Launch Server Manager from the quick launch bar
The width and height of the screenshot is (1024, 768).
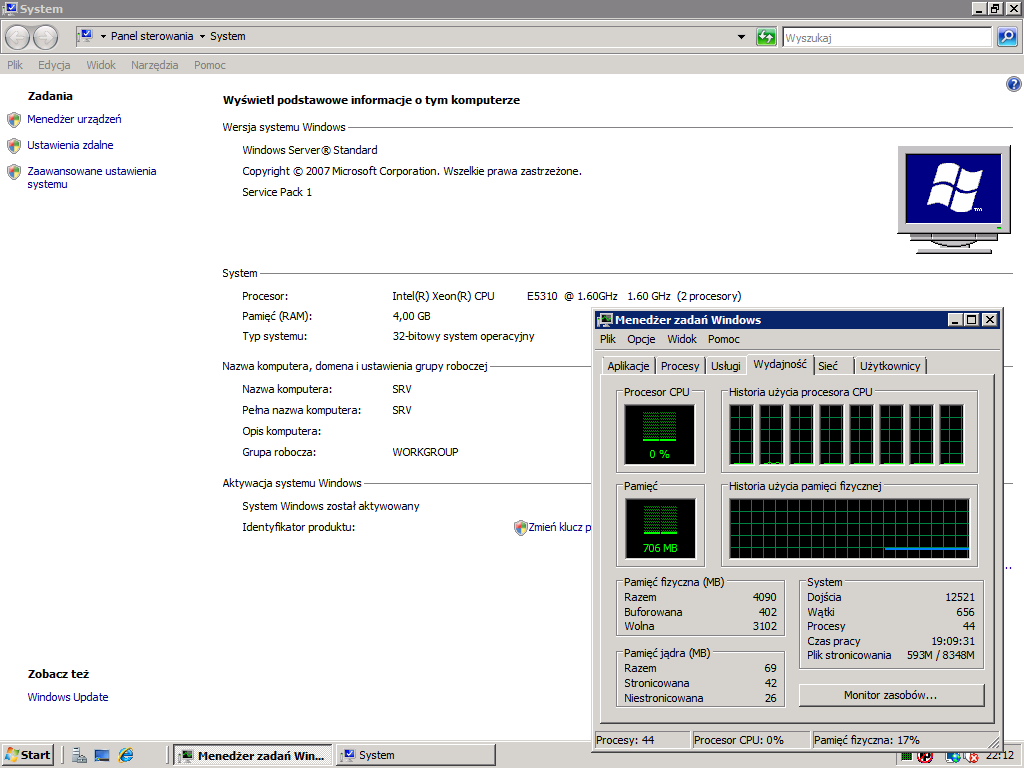(80, 755)
